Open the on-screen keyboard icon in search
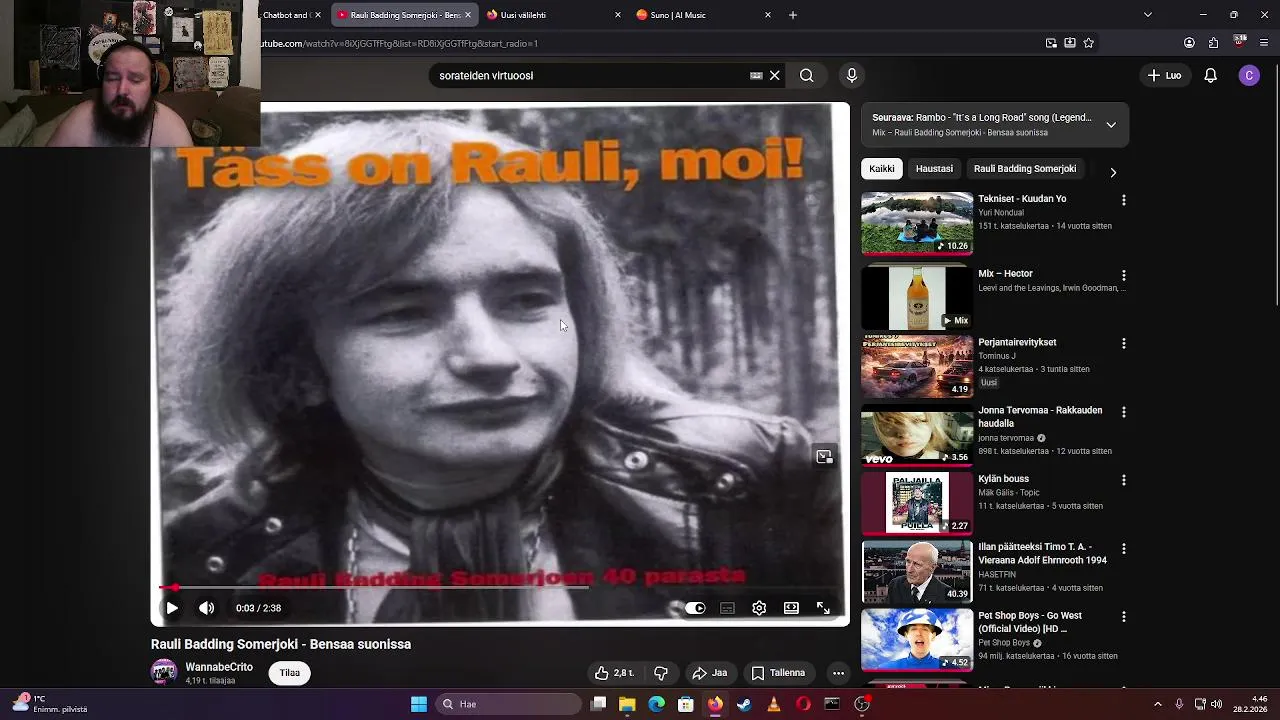The height and width of the screenshot is (720, 1280). coord(756,75)
